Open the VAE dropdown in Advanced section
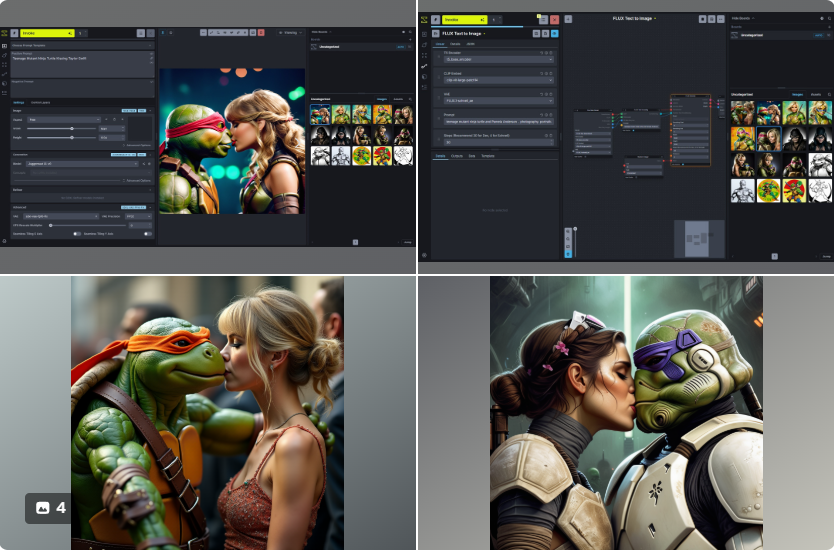Image resolution: width=834 pixels, height=550 pixels. 60,216
